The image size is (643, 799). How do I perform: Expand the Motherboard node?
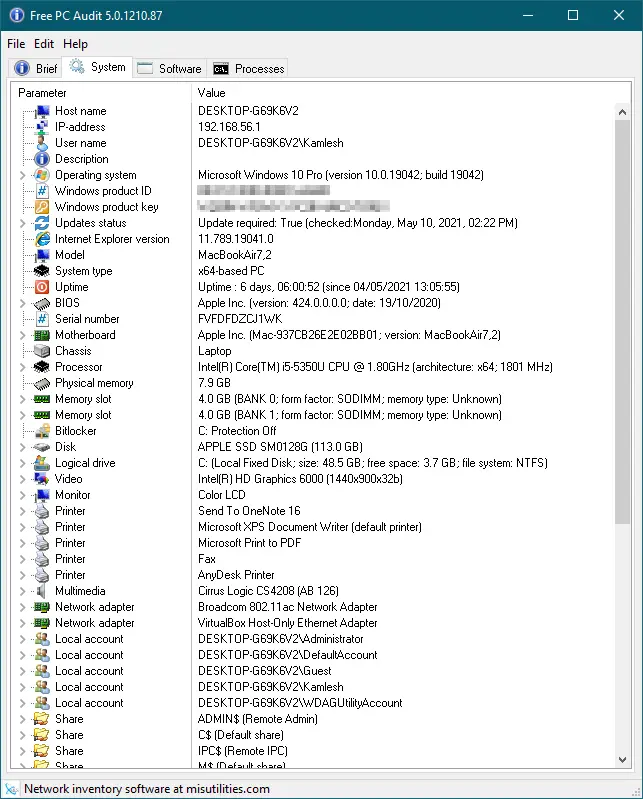click(22, 335)
